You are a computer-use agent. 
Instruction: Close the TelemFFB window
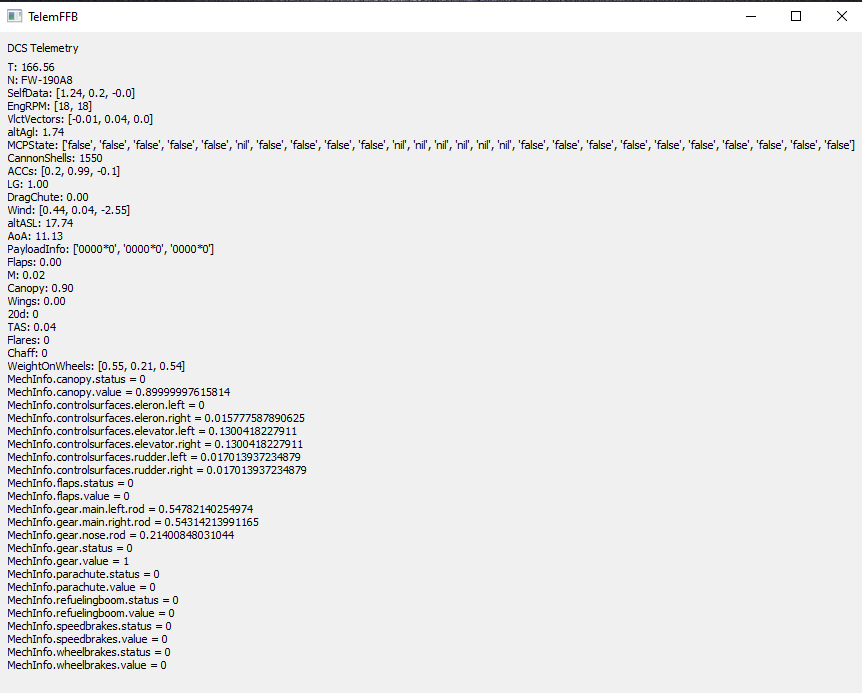[841, 16]
